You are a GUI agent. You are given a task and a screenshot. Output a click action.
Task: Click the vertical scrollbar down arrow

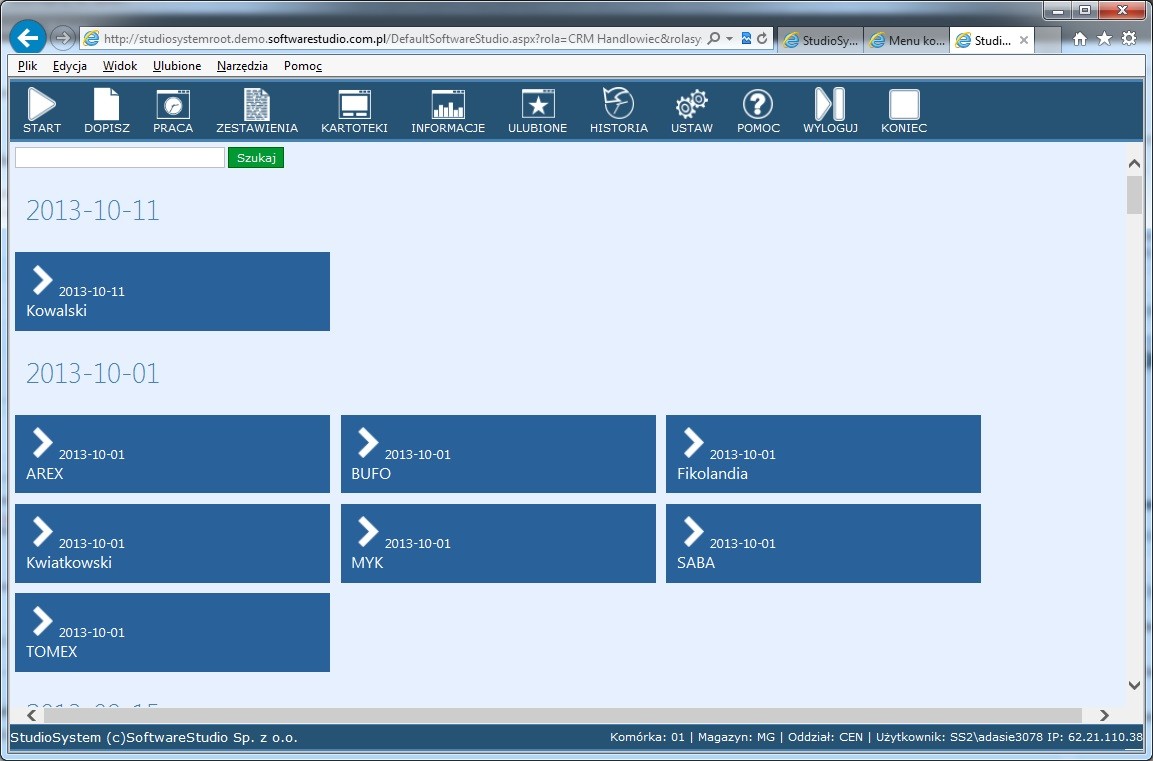1134,685
